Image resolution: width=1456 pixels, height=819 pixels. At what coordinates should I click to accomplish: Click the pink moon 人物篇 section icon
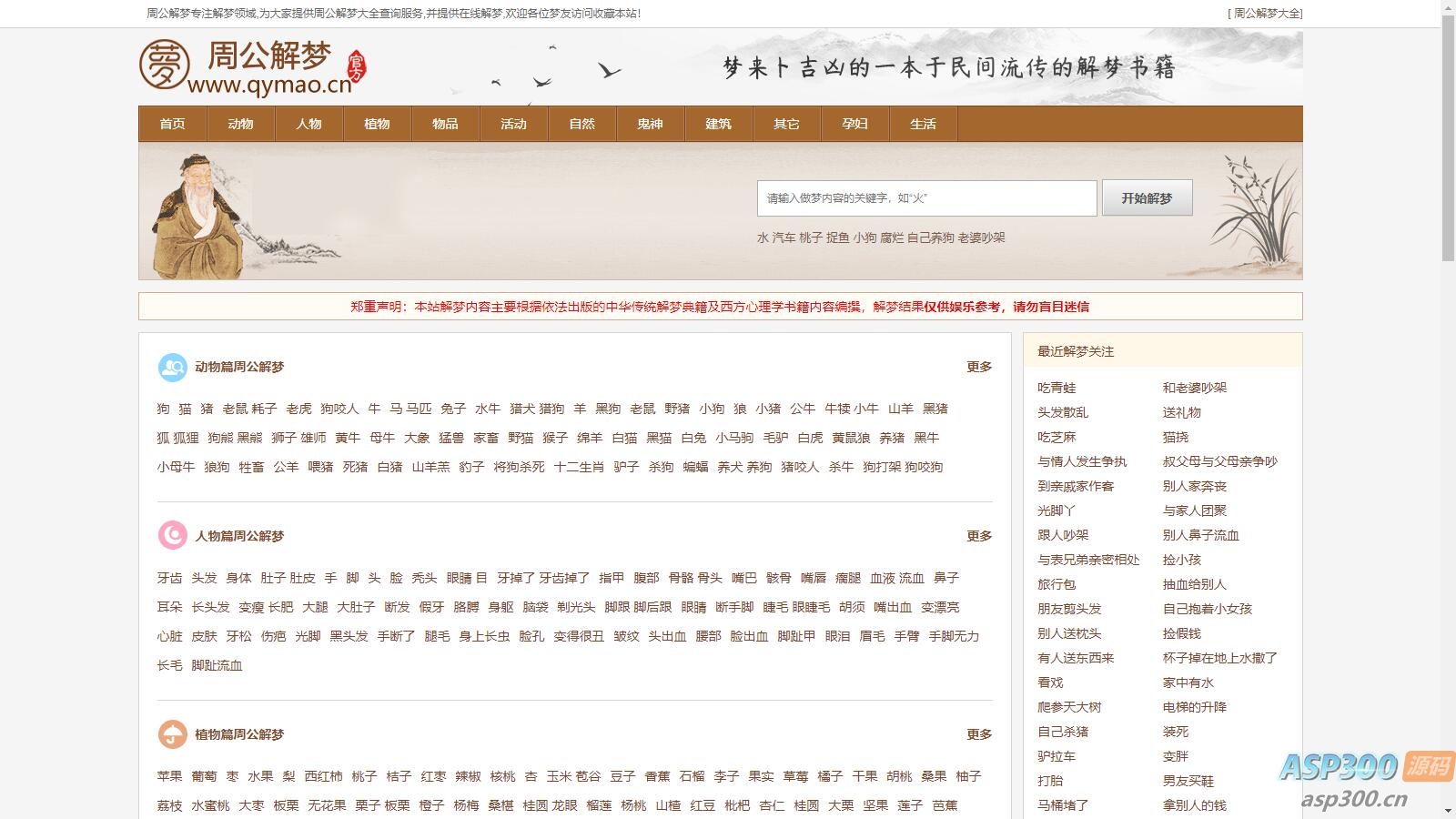(171, 536)
